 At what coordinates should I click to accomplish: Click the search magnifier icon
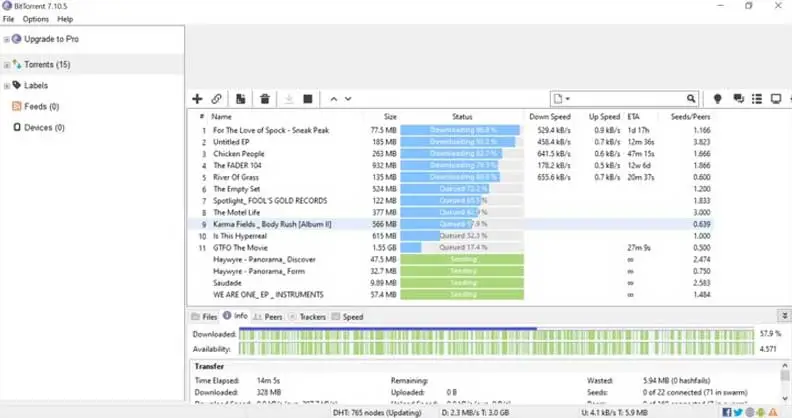click(690, 99)
